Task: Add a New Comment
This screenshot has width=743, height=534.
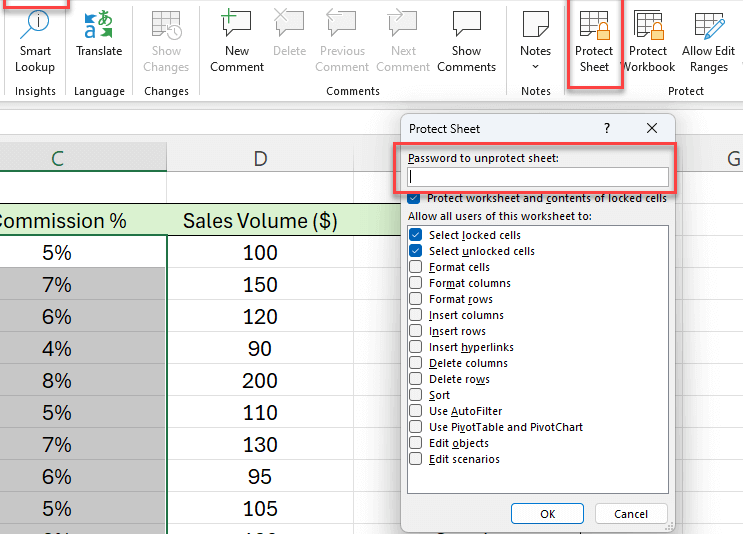Action: coord(237,41)
